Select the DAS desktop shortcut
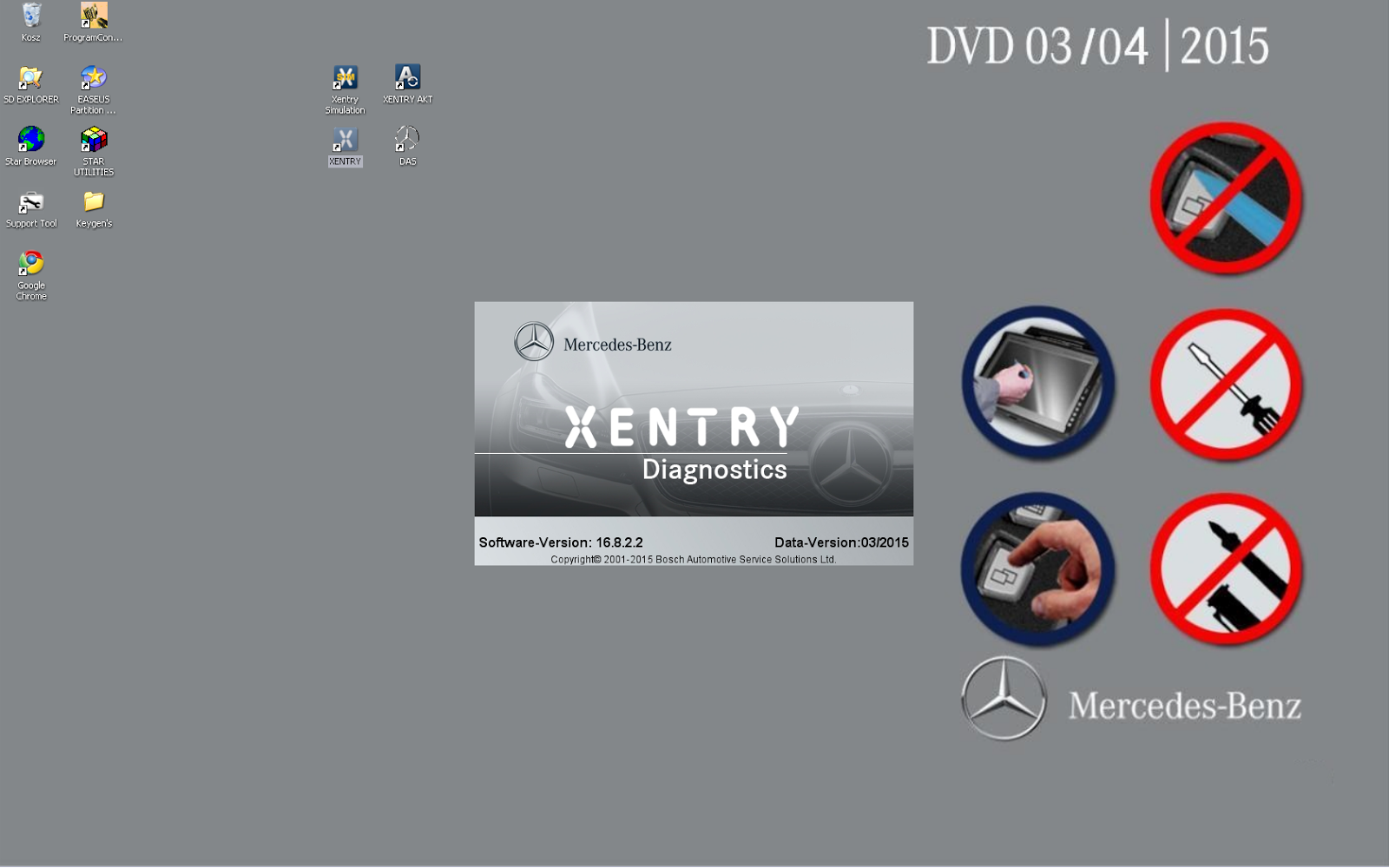The height and width of the screenshot is (868, 1389). coord(407,146)
